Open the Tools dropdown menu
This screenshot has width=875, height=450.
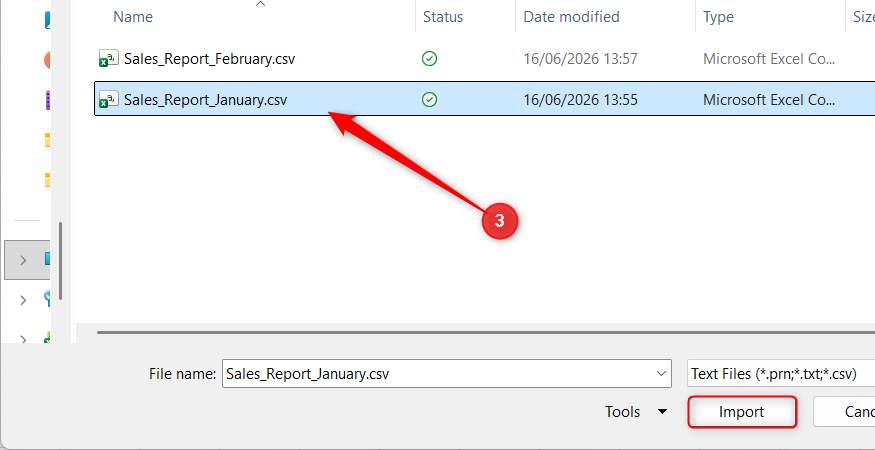pyautogui.click(x=636, y=412)
